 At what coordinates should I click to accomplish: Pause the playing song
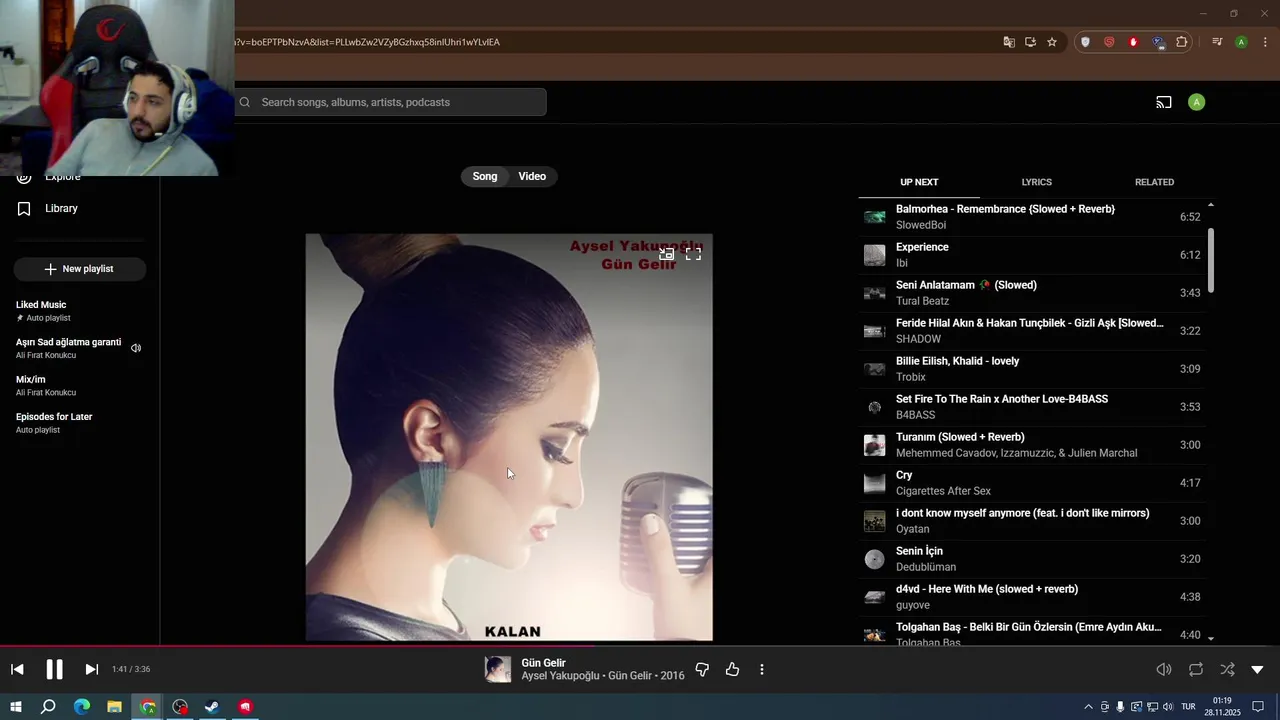click(54, 669)
